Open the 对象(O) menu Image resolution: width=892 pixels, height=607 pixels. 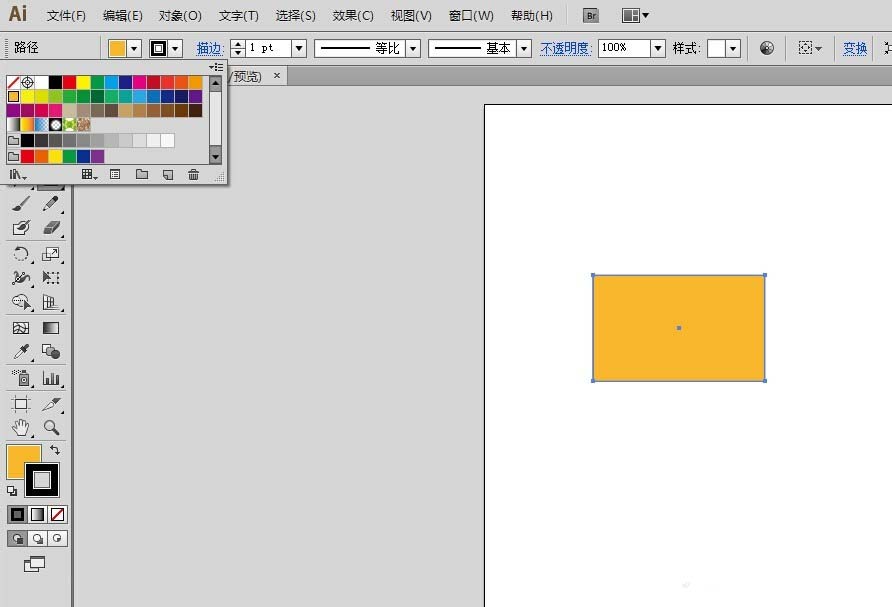(x=180, y=16)
